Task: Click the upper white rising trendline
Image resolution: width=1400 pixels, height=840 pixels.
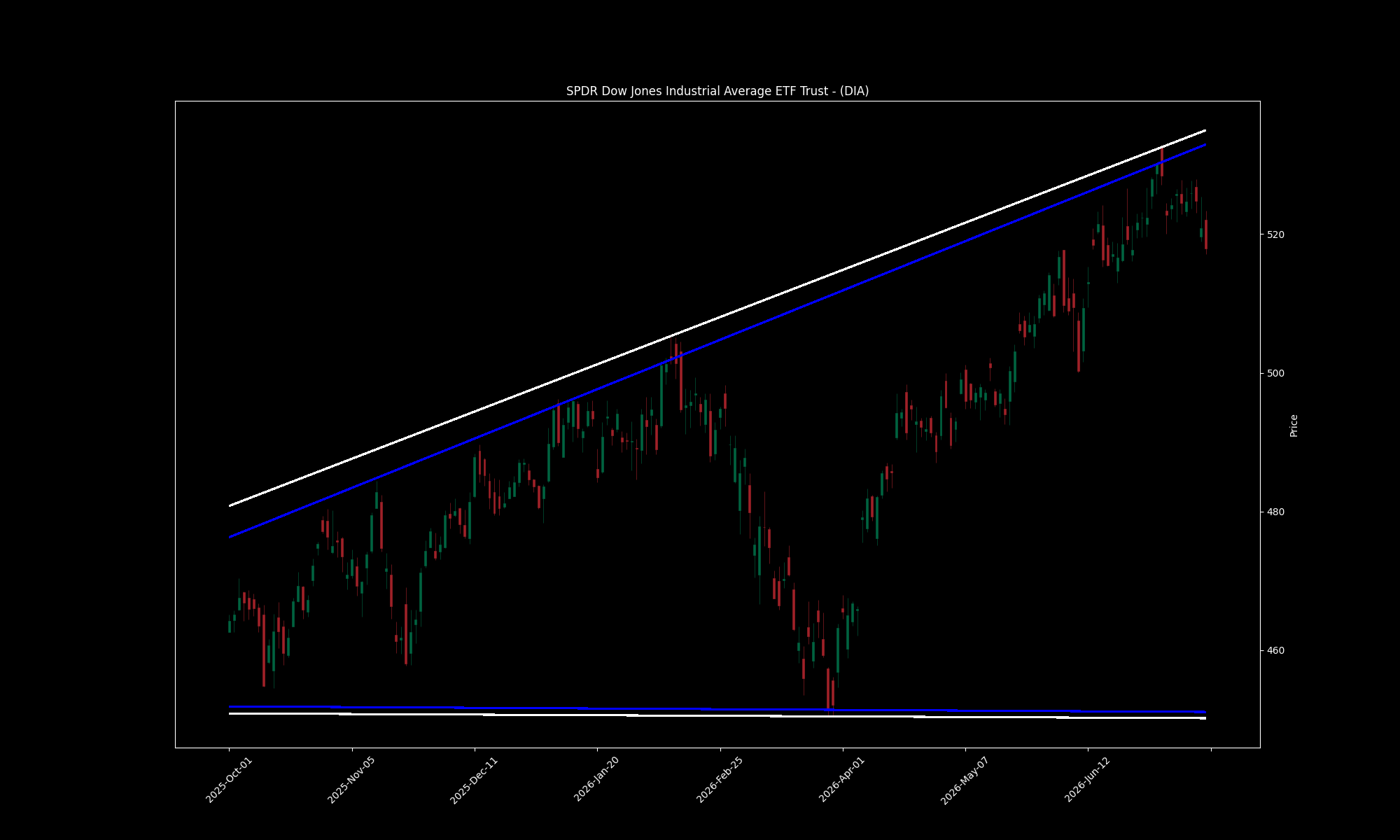Action: point(717,318)
